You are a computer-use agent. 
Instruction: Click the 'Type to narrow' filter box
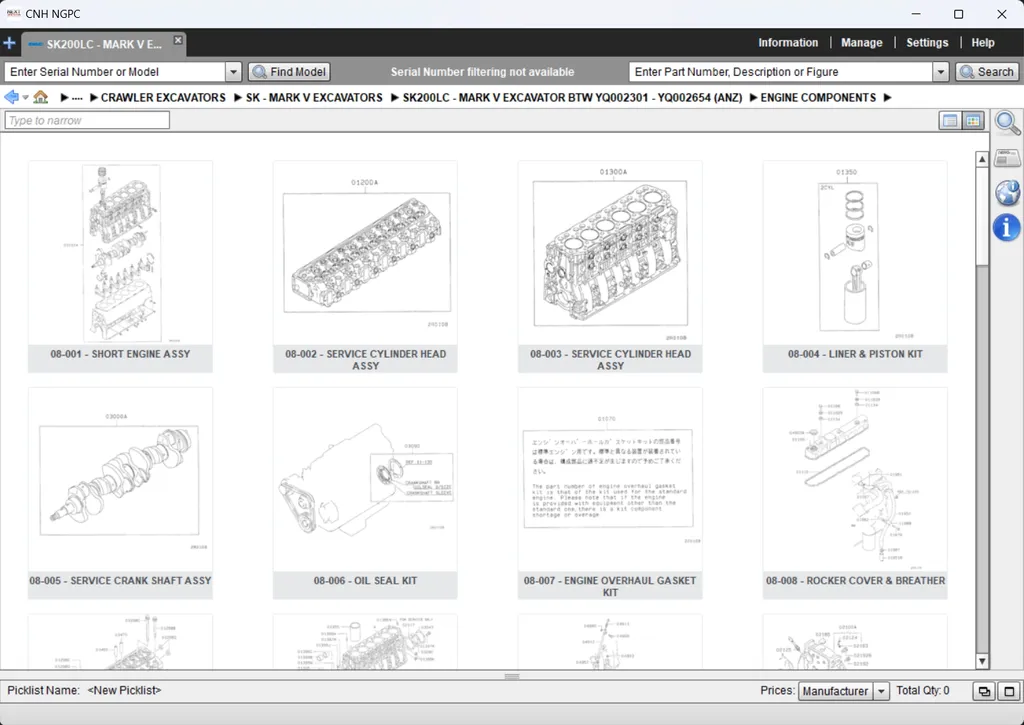click(87, 120)
